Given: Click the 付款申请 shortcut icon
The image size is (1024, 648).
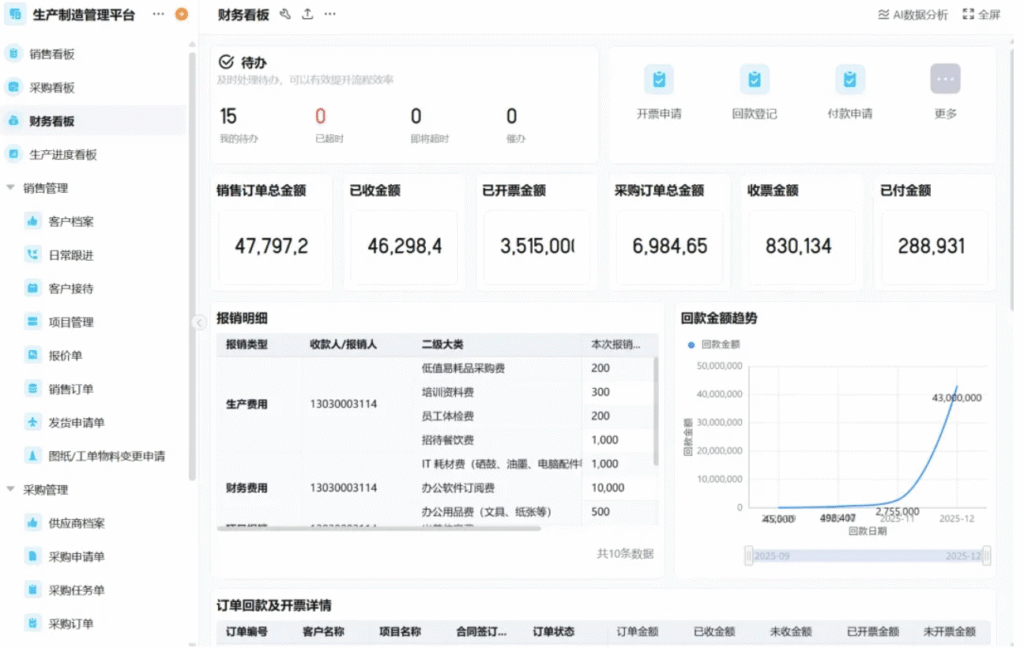Looking at the screenshot, I should click(x=849, y=80).
